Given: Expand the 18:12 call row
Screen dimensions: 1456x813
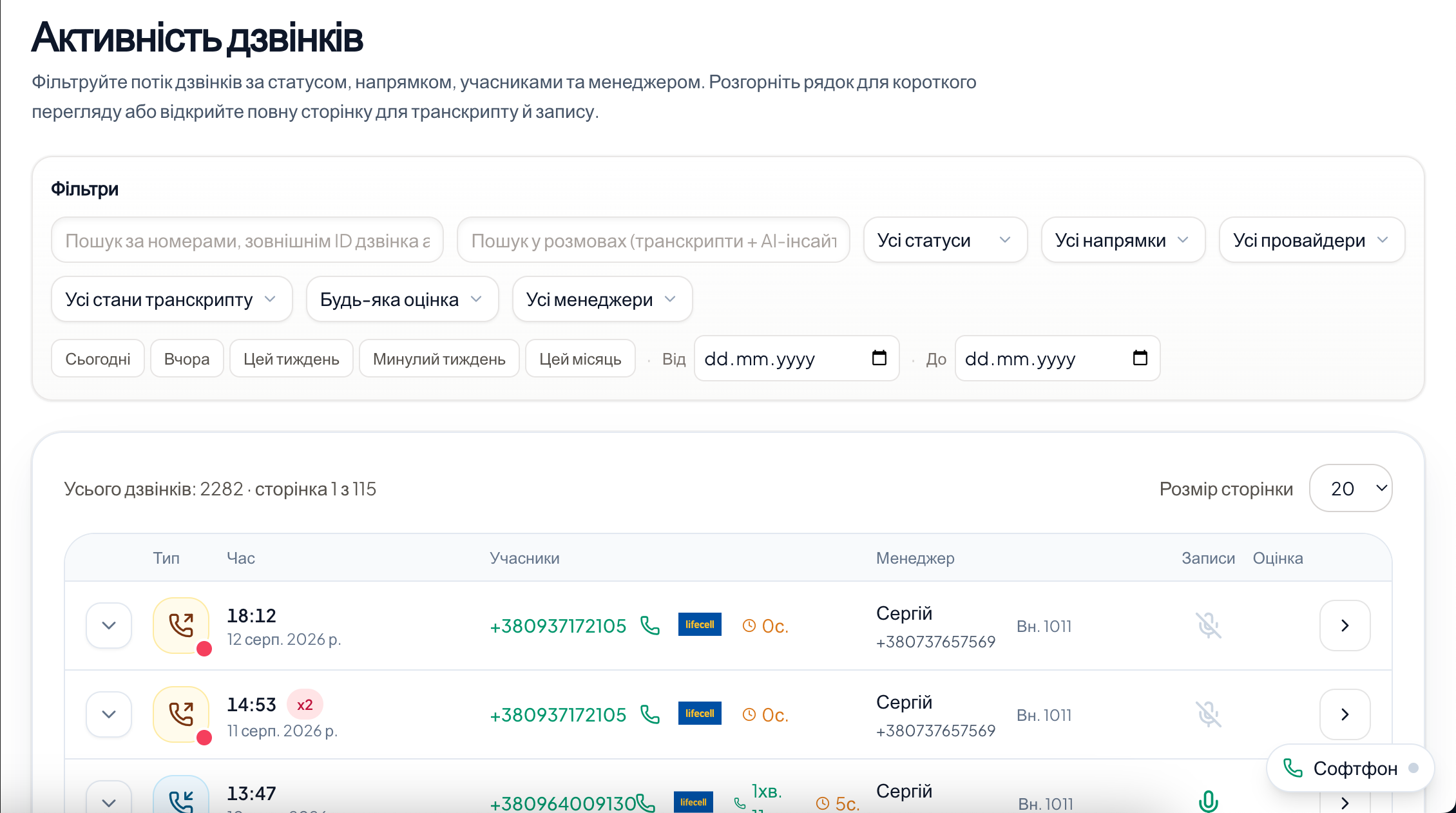Looking at the screenshot, I should tap(109, 626).
